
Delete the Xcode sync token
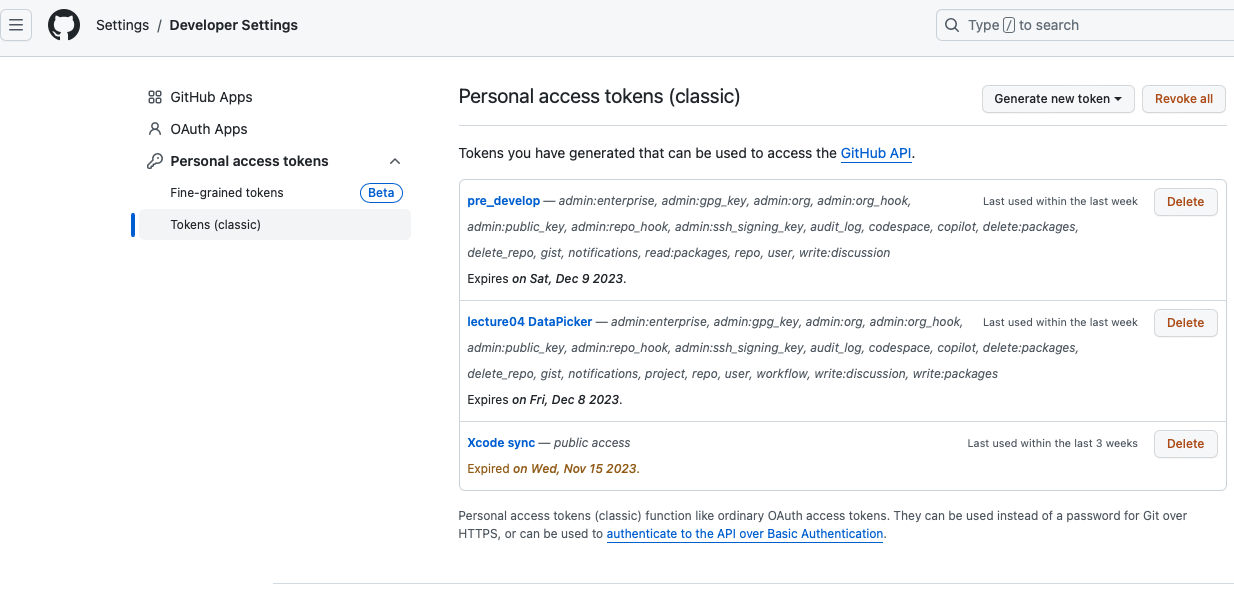[1185, 443]
